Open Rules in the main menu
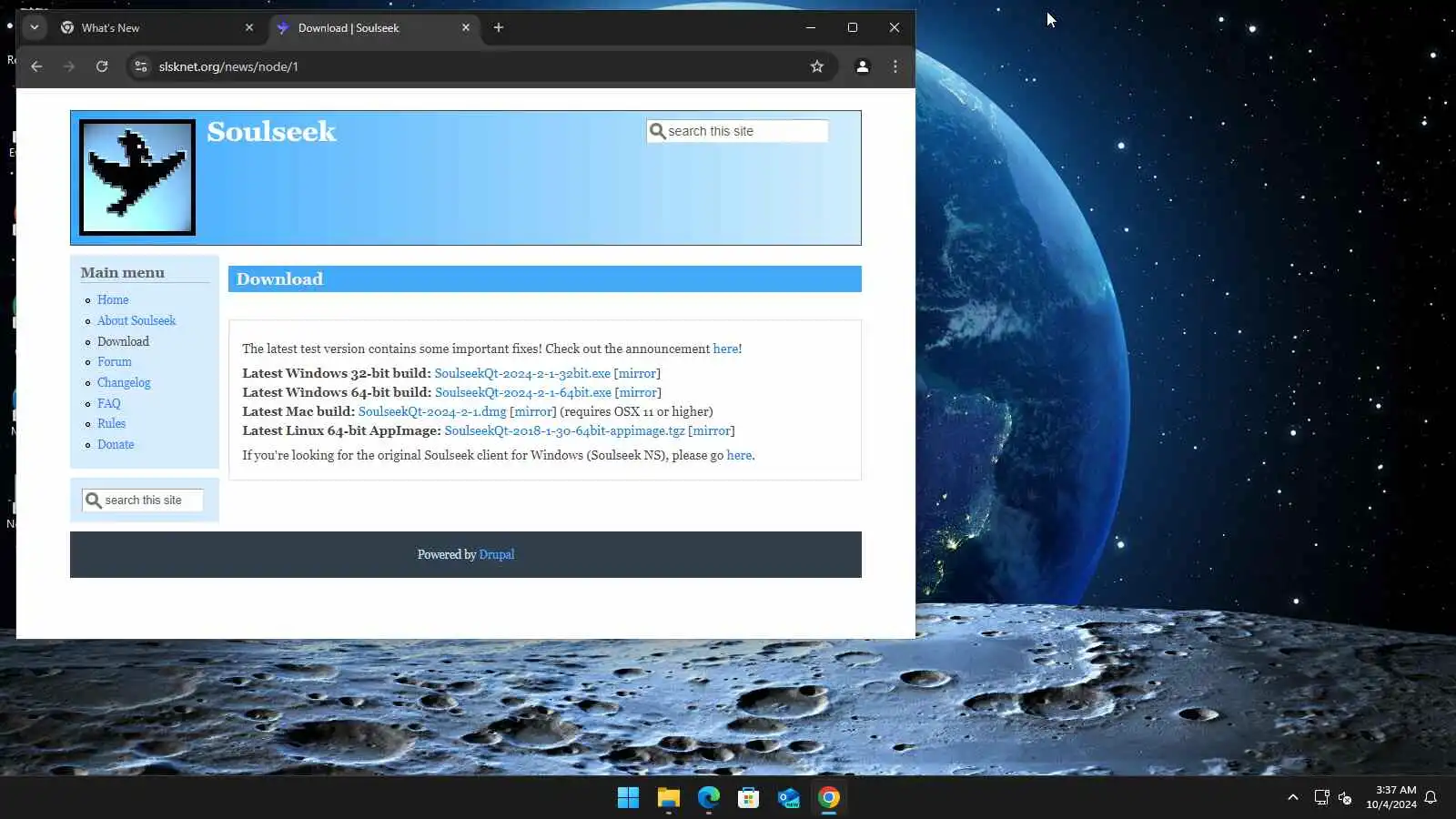The width and height of the screenshot is (1456, 819). coord(112,423)
